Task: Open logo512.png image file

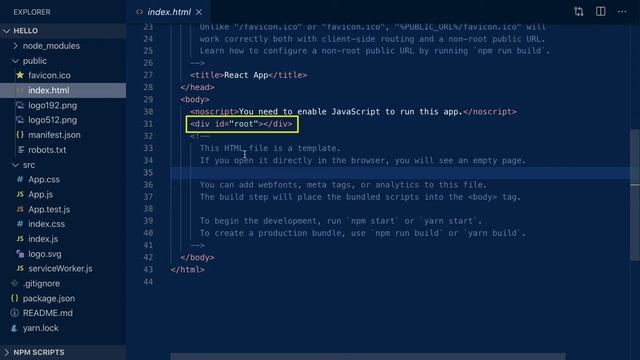Action: [x=63, y=120]
